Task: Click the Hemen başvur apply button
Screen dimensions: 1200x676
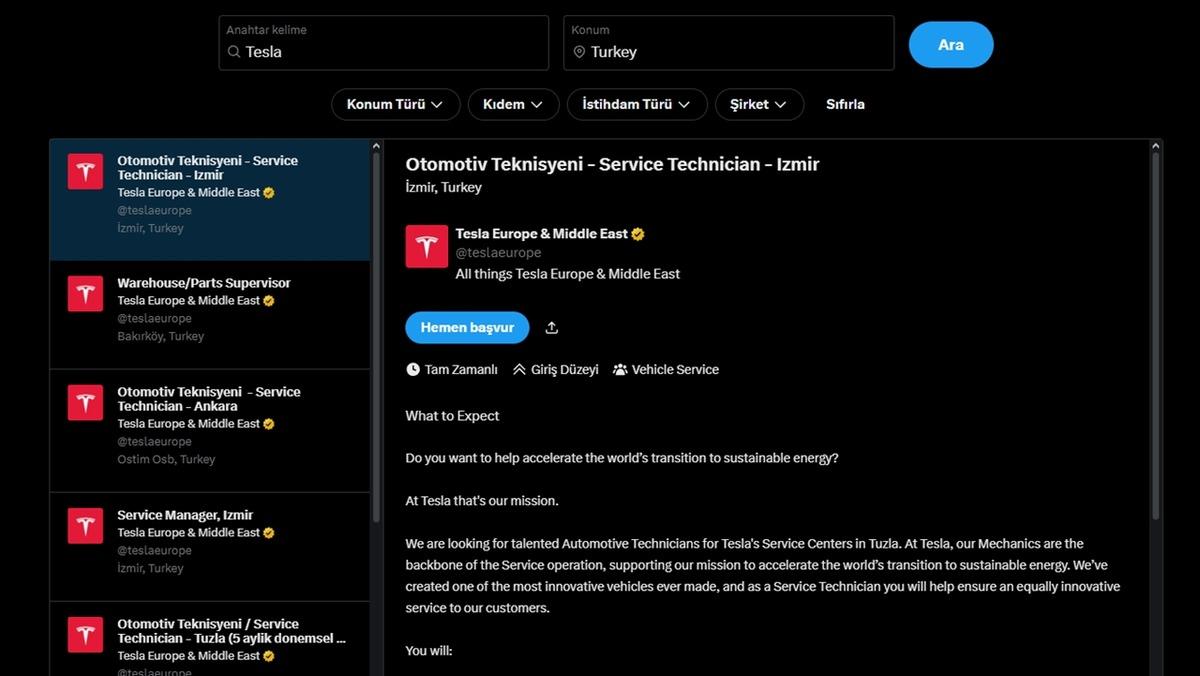Action: 466,327
